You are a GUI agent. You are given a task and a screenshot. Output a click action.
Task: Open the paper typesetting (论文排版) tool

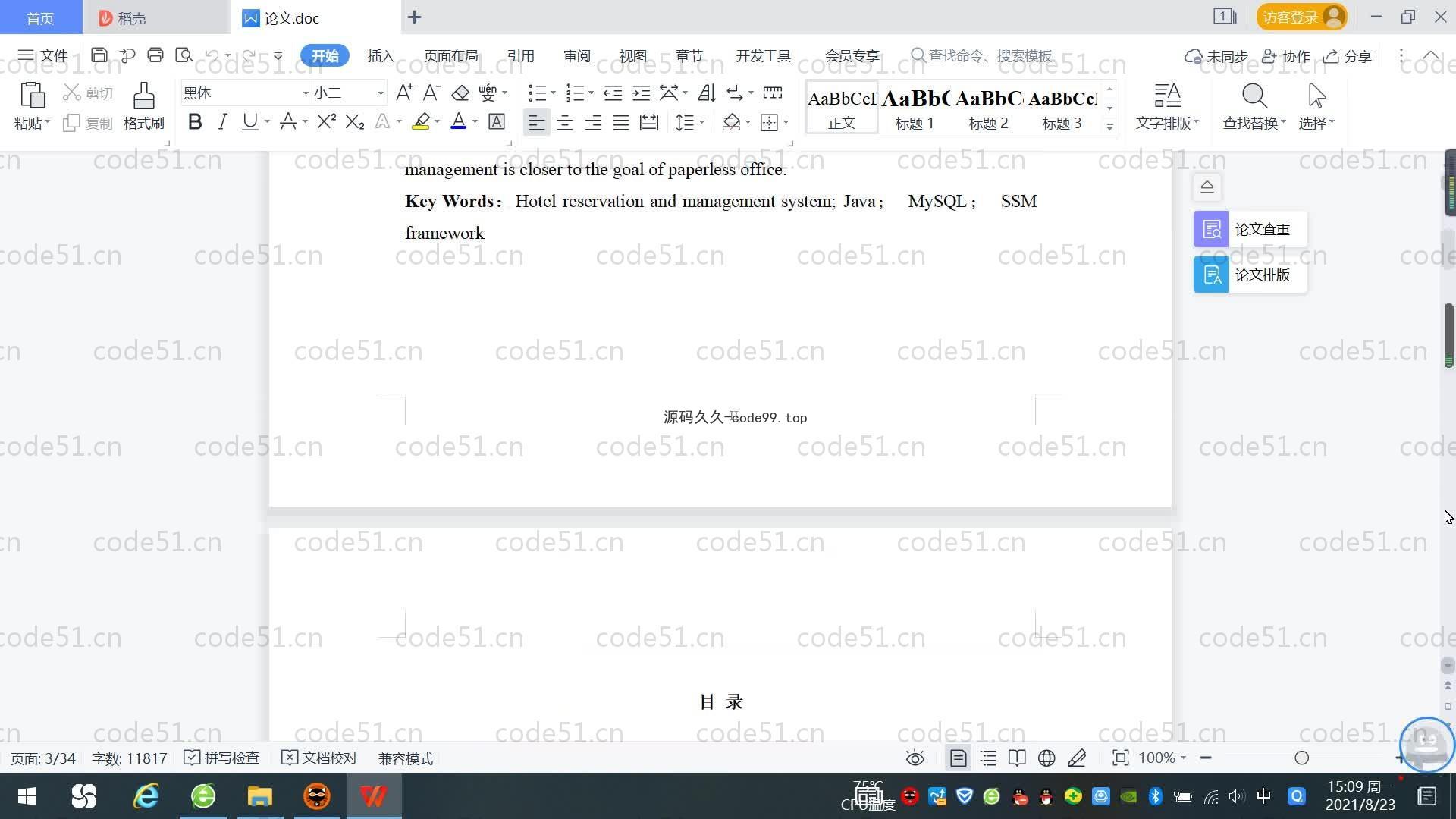coord(1250,275)
